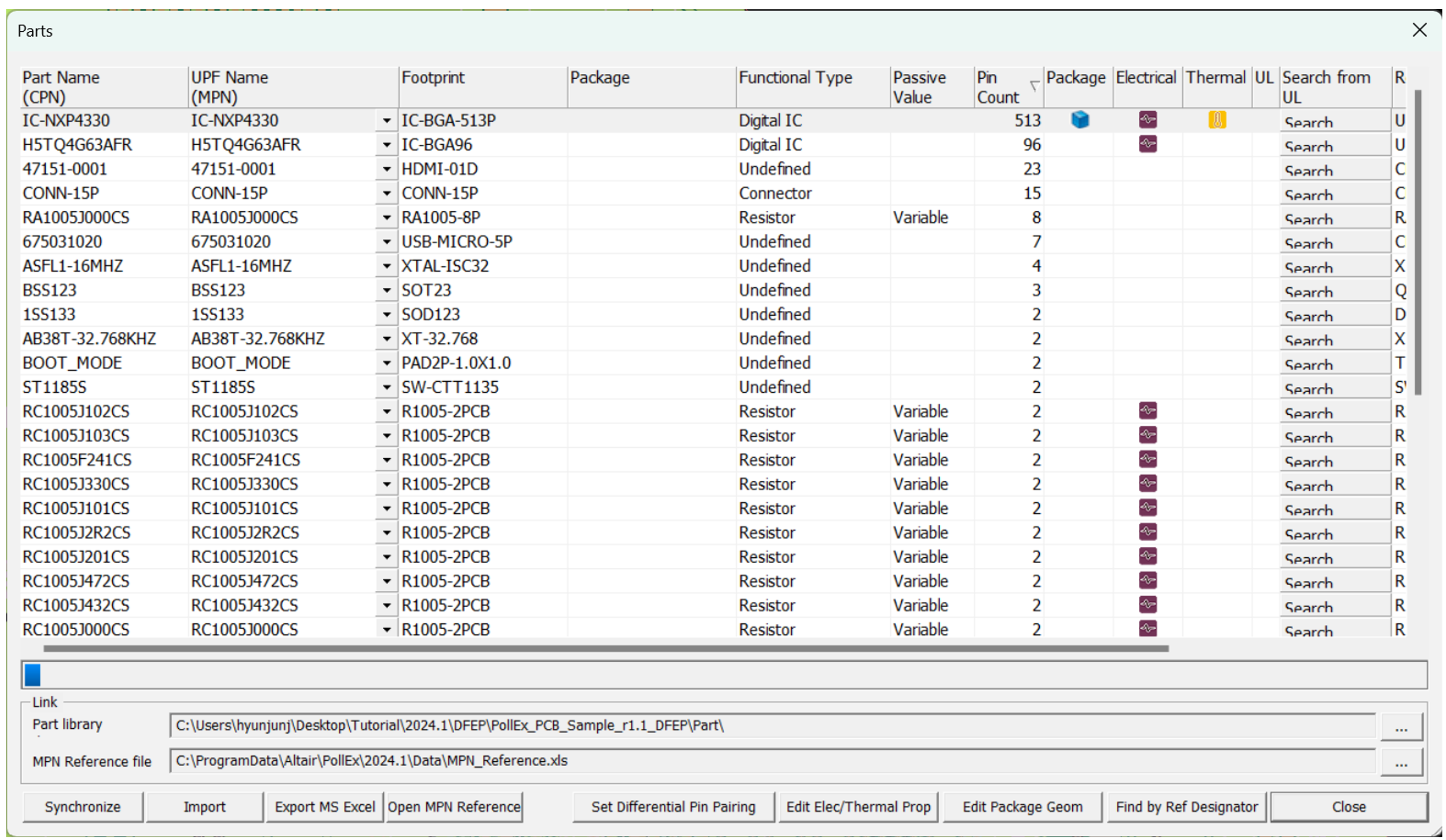Open UPF Name dropdown for BOOT_MODE
Screen dimensions: 1446x840
[386, 363]
